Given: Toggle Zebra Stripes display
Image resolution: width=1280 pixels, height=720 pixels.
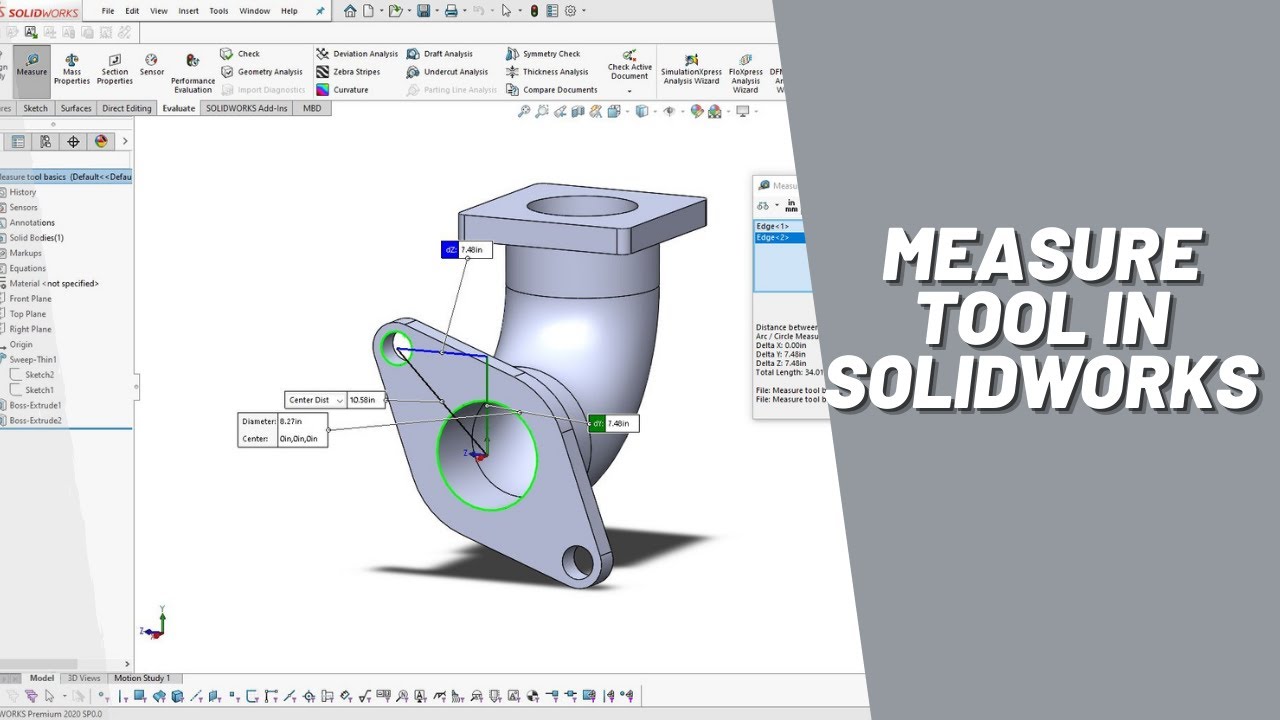Looking at the screenshot, I should coord(348,72).
